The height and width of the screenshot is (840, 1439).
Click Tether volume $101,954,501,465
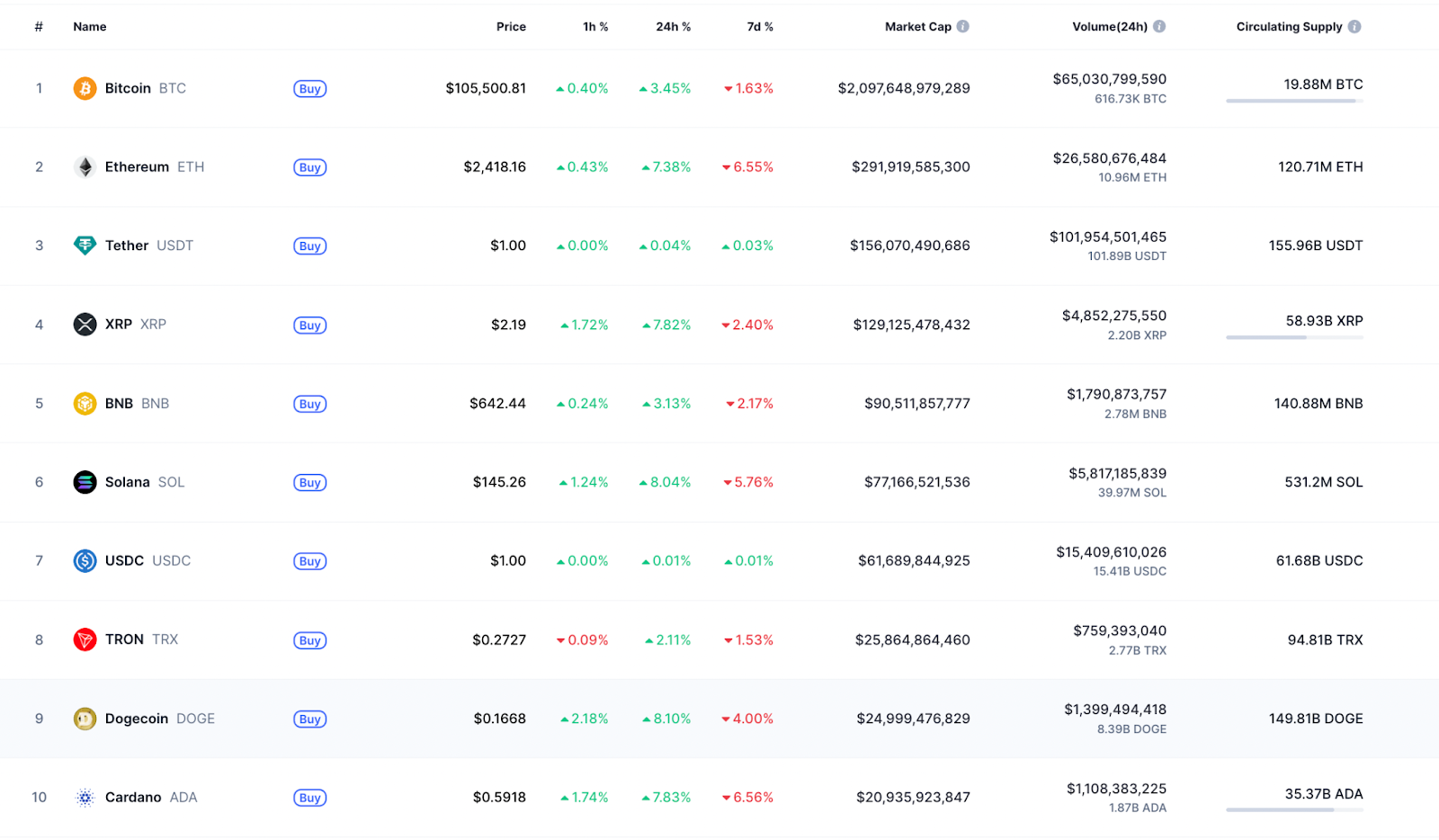pyautogui.click(x=1108, y=237)
